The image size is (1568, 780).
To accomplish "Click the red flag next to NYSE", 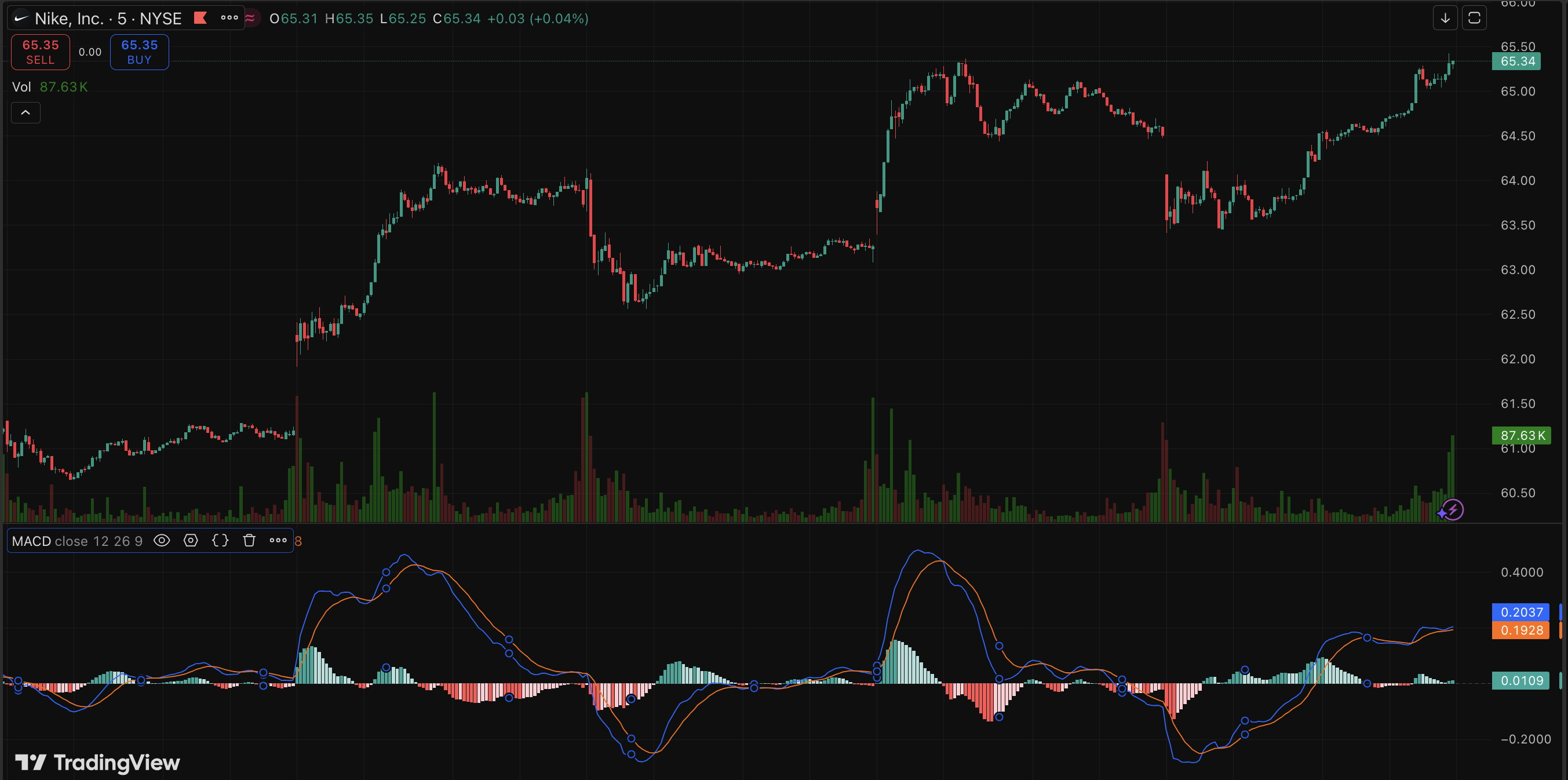I will coord(200,19).
